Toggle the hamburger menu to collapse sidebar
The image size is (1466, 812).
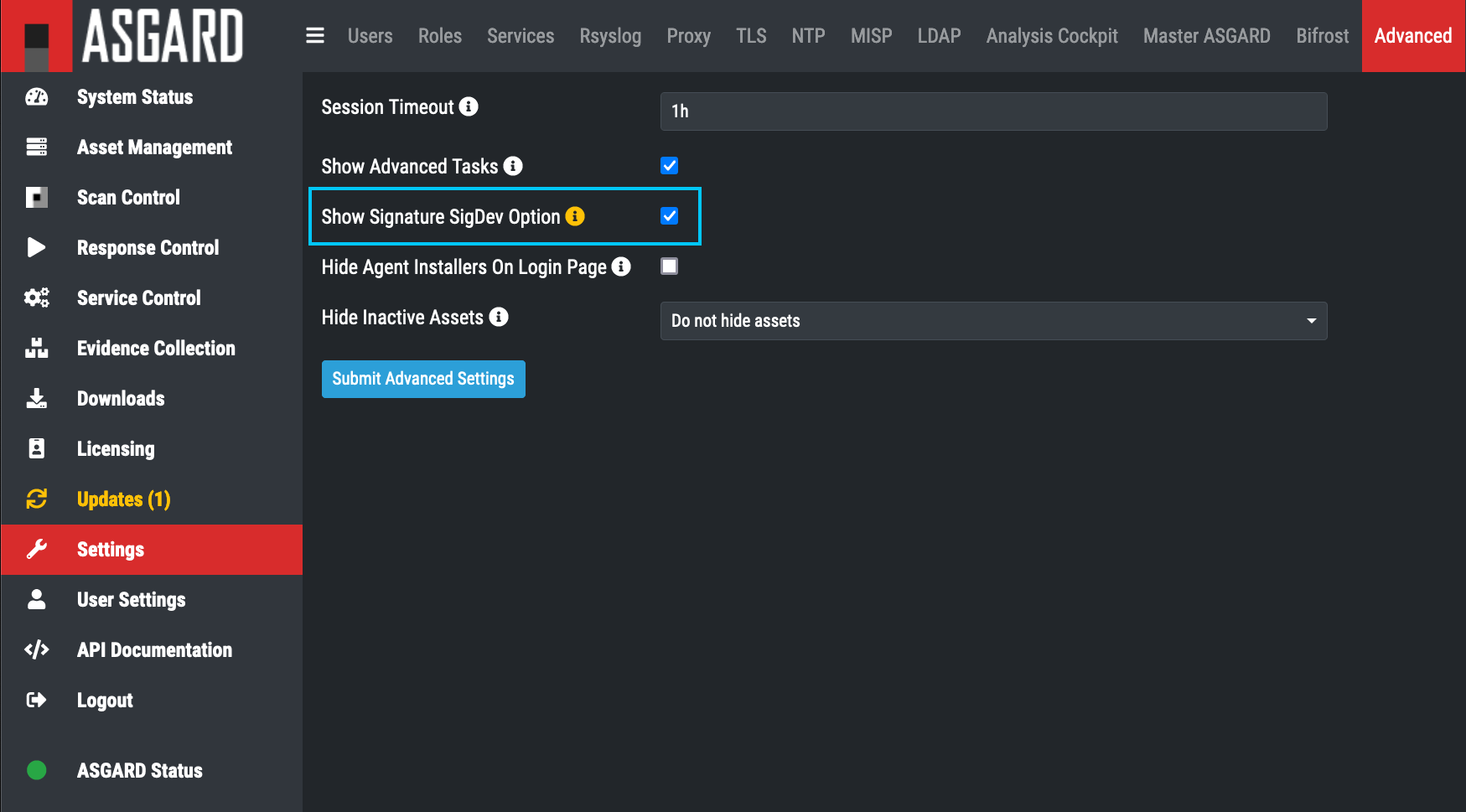tap(315, 35)
